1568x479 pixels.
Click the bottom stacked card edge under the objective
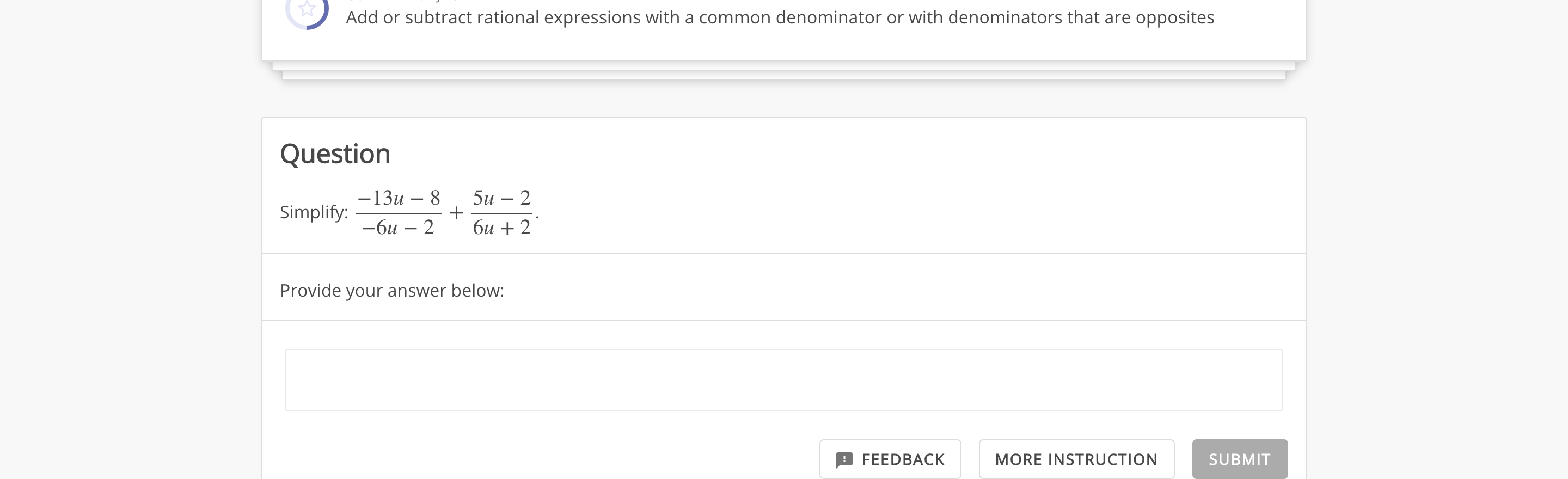(783, 76)
